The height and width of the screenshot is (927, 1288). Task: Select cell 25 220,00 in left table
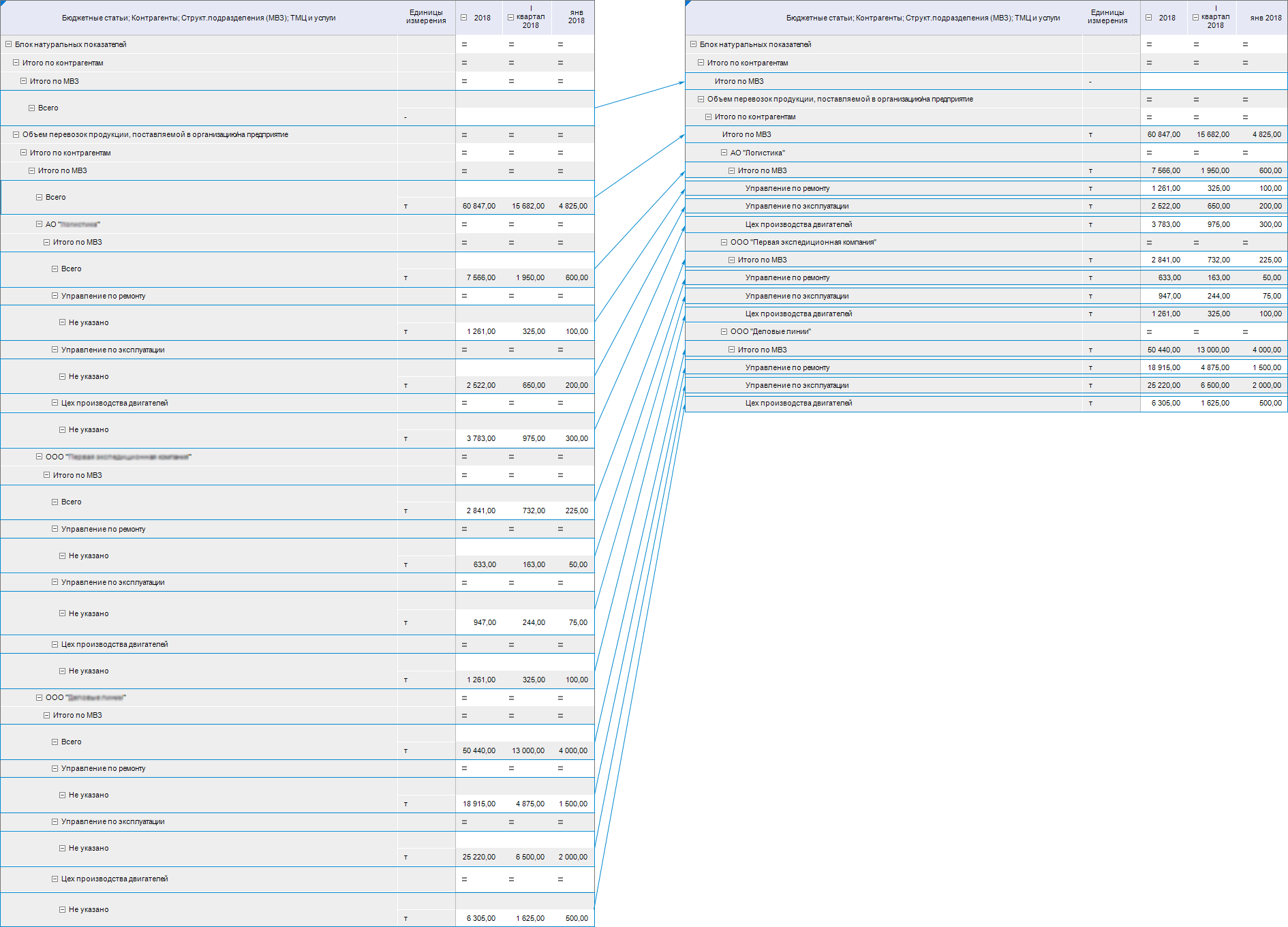pyautogui.click(x=479, y=857)
